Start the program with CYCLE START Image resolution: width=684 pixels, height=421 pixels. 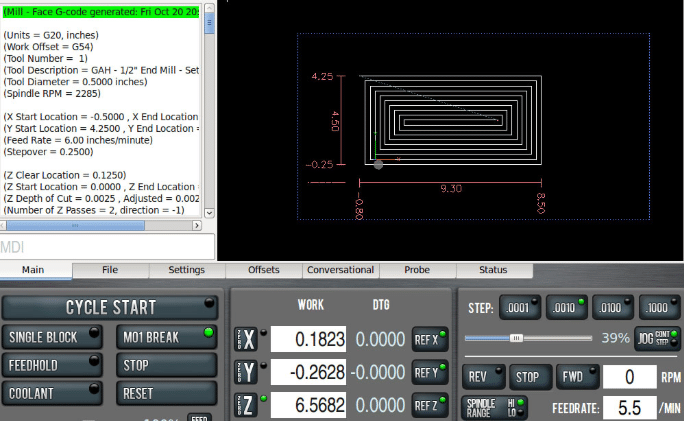point(109,308)
